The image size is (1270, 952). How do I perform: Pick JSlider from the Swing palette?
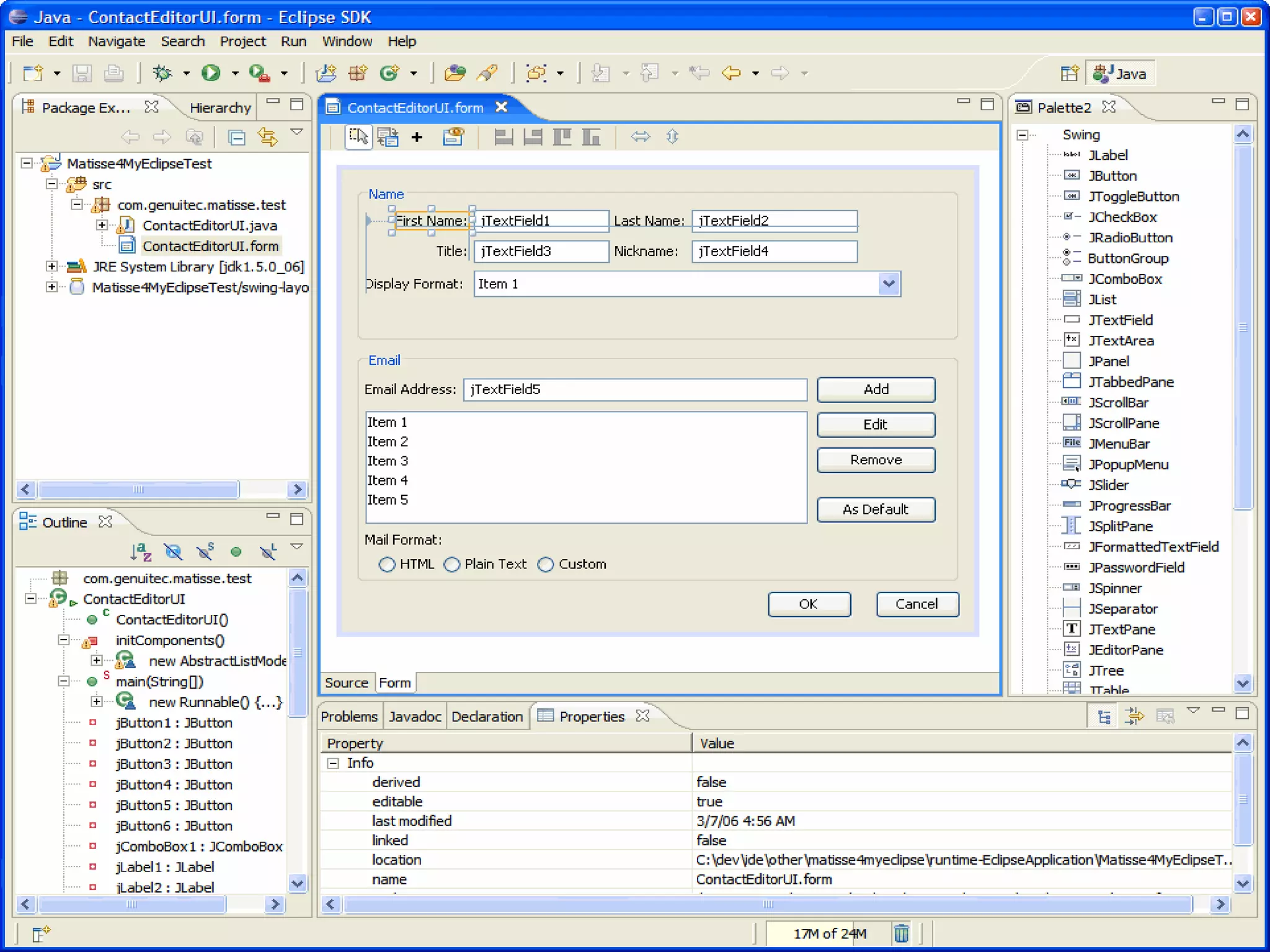point(1108,485)
